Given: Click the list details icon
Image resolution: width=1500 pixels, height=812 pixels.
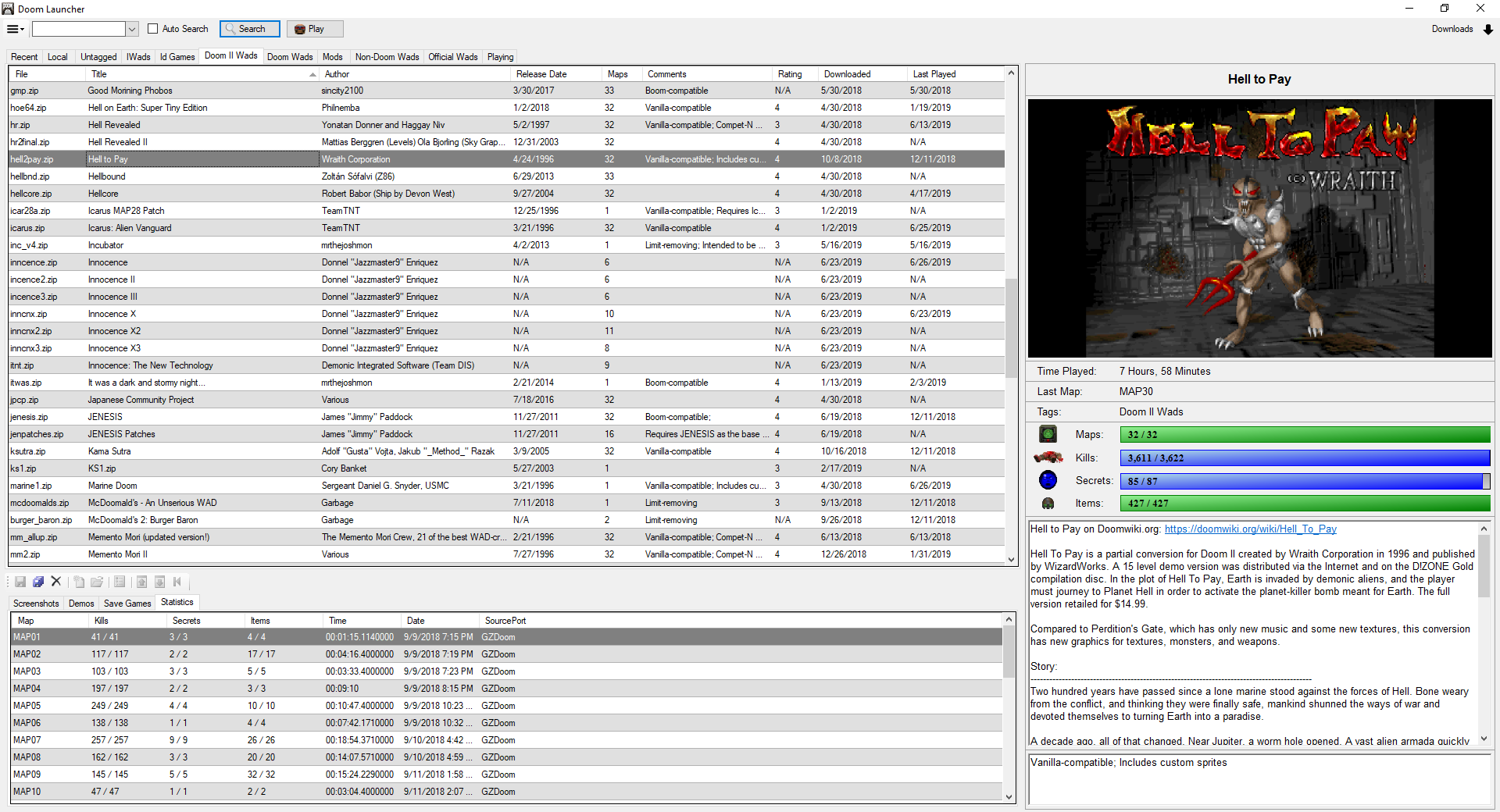Looking at the screenshot, I should pyautogui.click(x=120, y=582).
